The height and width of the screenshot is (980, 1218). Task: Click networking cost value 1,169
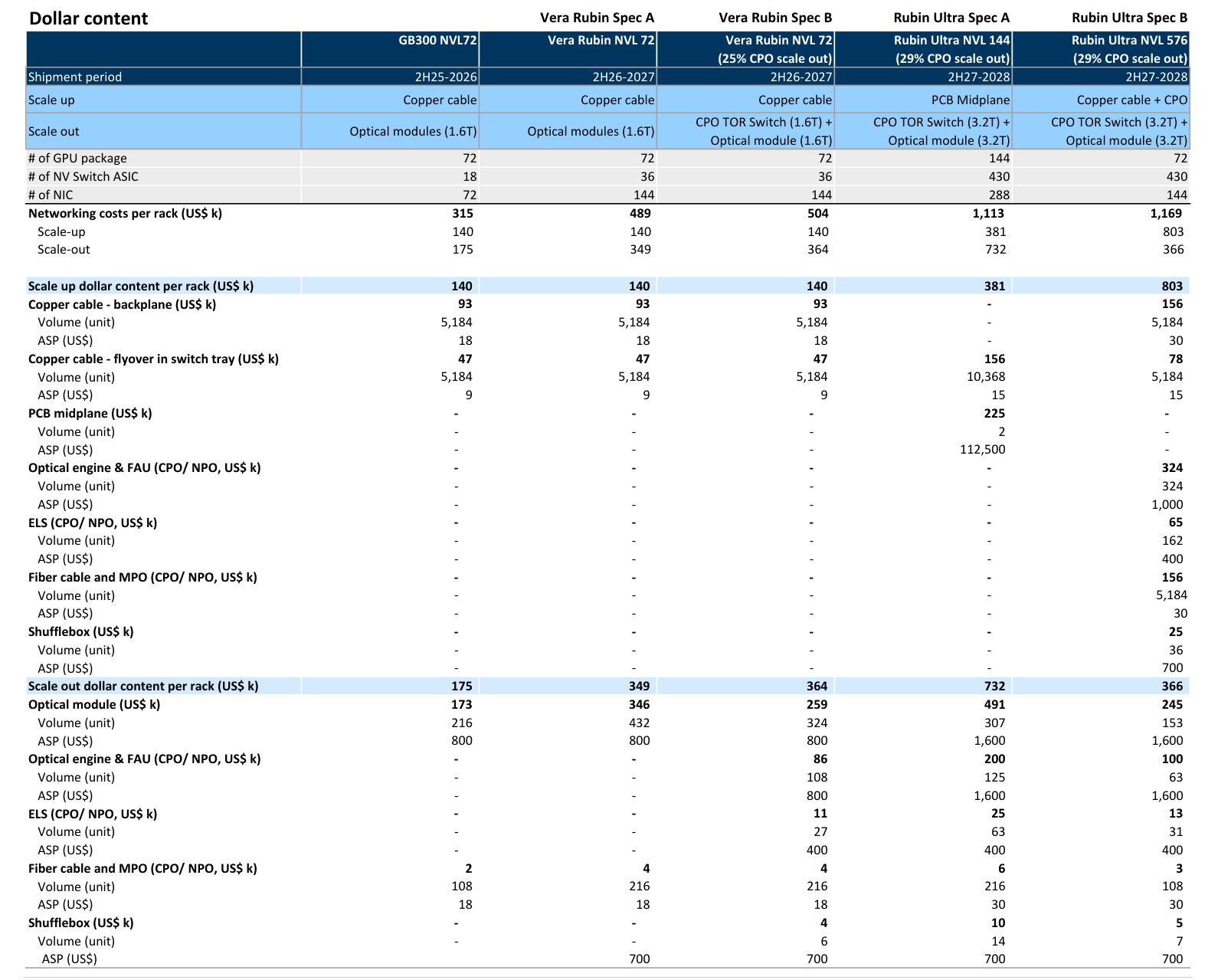click(x=1167, y=213)
